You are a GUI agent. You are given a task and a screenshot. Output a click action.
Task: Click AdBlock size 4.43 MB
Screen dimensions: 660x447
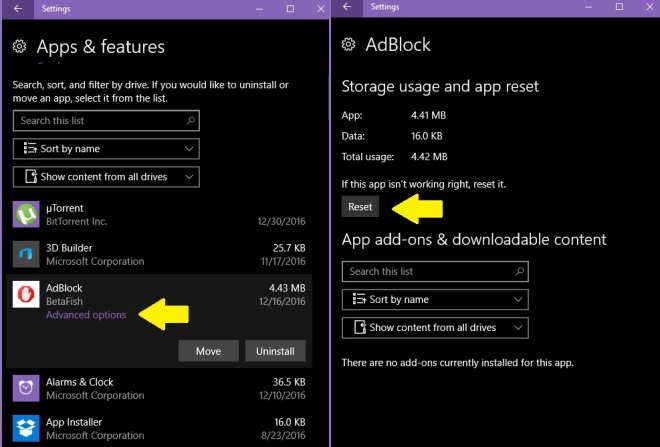click(x=287, y=288)
